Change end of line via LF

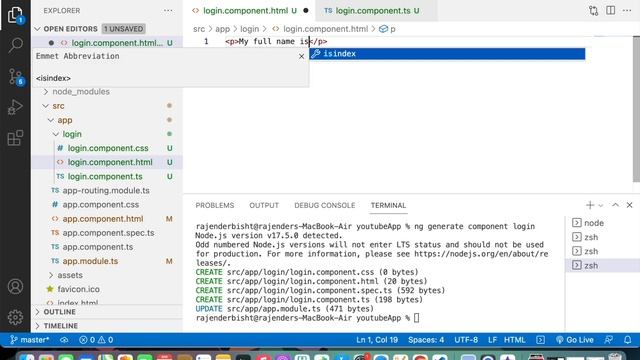tap(492, 340)
